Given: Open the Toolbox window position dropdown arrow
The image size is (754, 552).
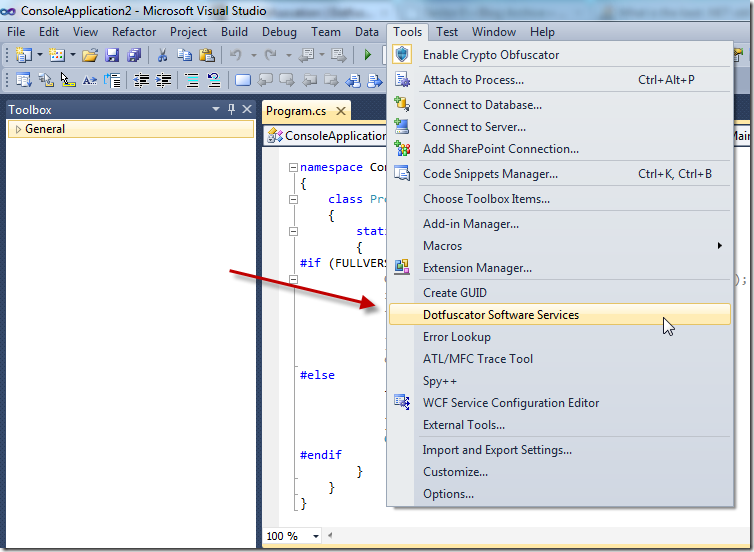Looking at the screenshot, I should click(215, 109).
